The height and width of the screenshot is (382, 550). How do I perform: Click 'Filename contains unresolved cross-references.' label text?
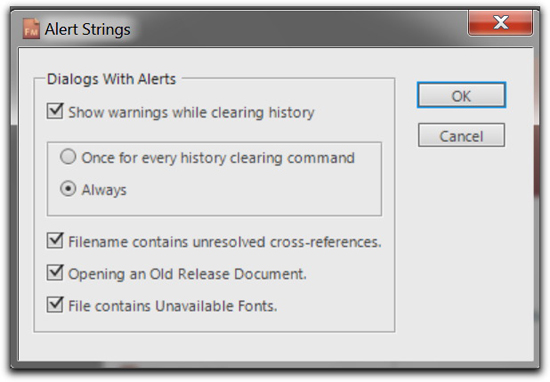pos(224,242)
